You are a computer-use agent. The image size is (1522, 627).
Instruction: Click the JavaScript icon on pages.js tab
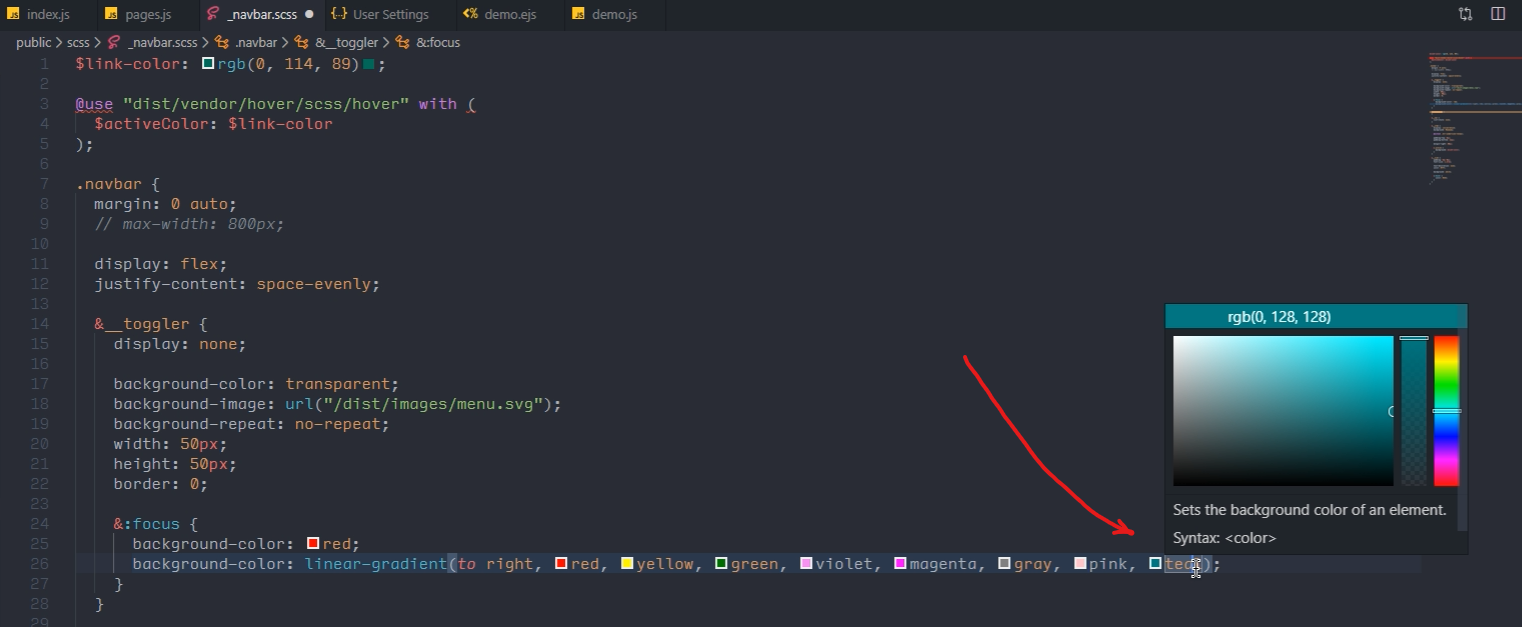click(x=108, y=14)
